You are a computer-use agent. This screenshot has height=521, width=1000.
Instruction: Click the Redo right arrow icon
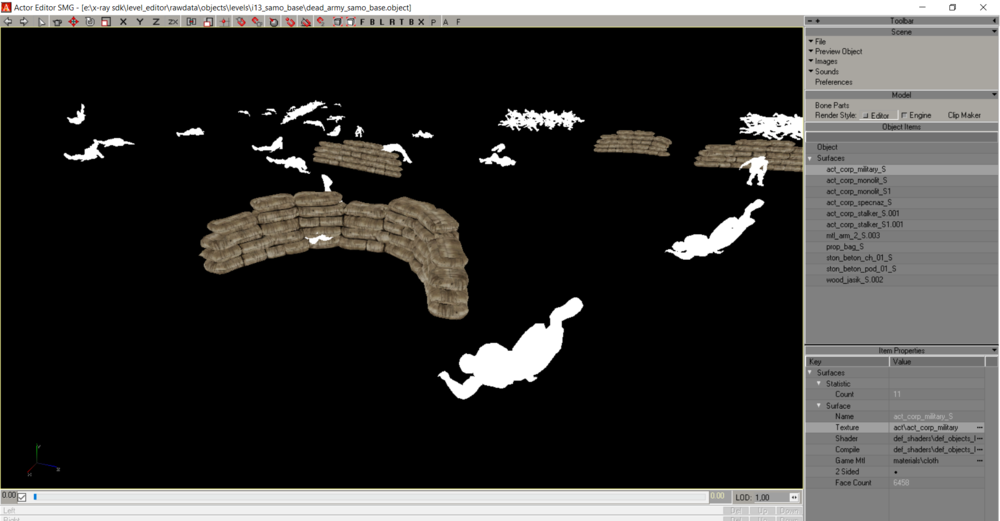point(24,22)
